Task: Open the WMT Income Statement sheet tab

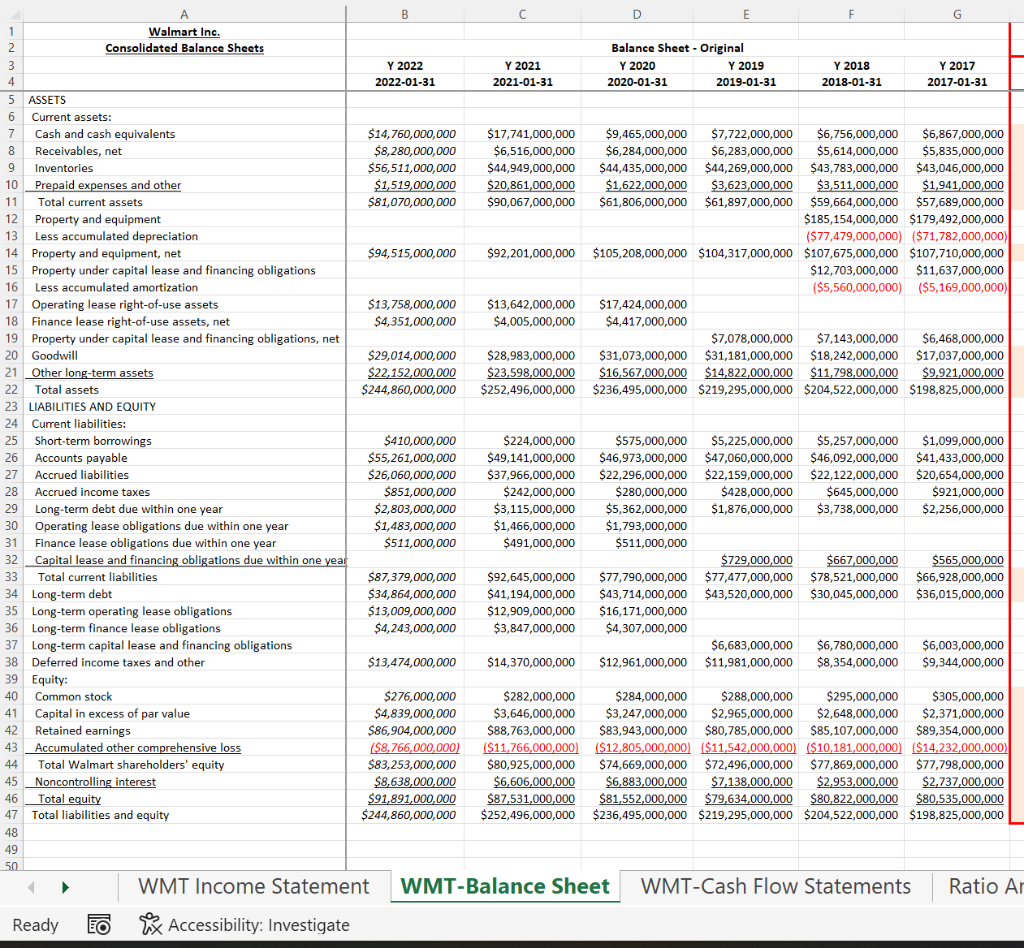Action: coord(253,886)
